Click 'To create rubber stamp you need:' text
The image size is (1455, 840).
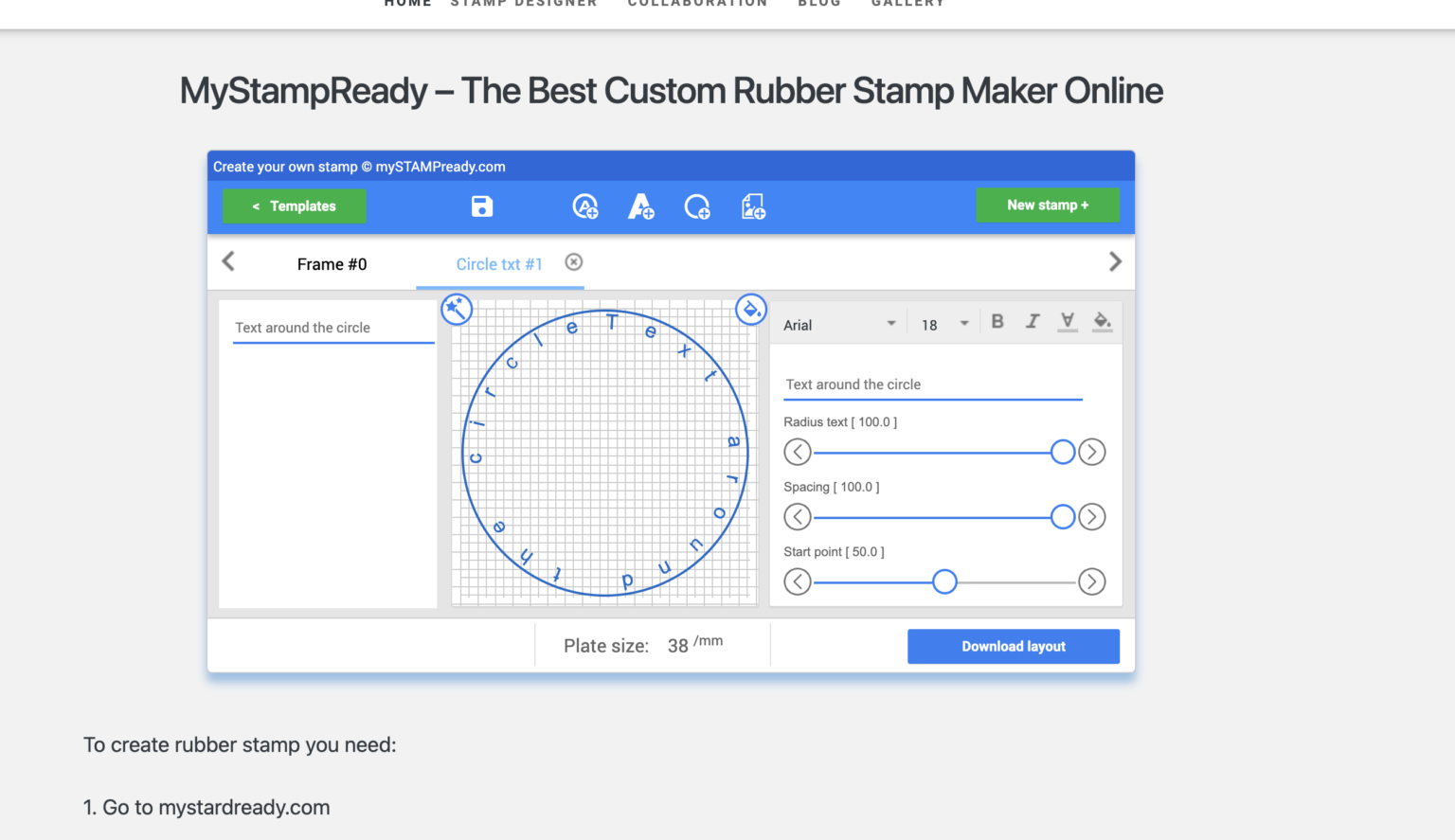pyautogui.click(x=240, y=745)
